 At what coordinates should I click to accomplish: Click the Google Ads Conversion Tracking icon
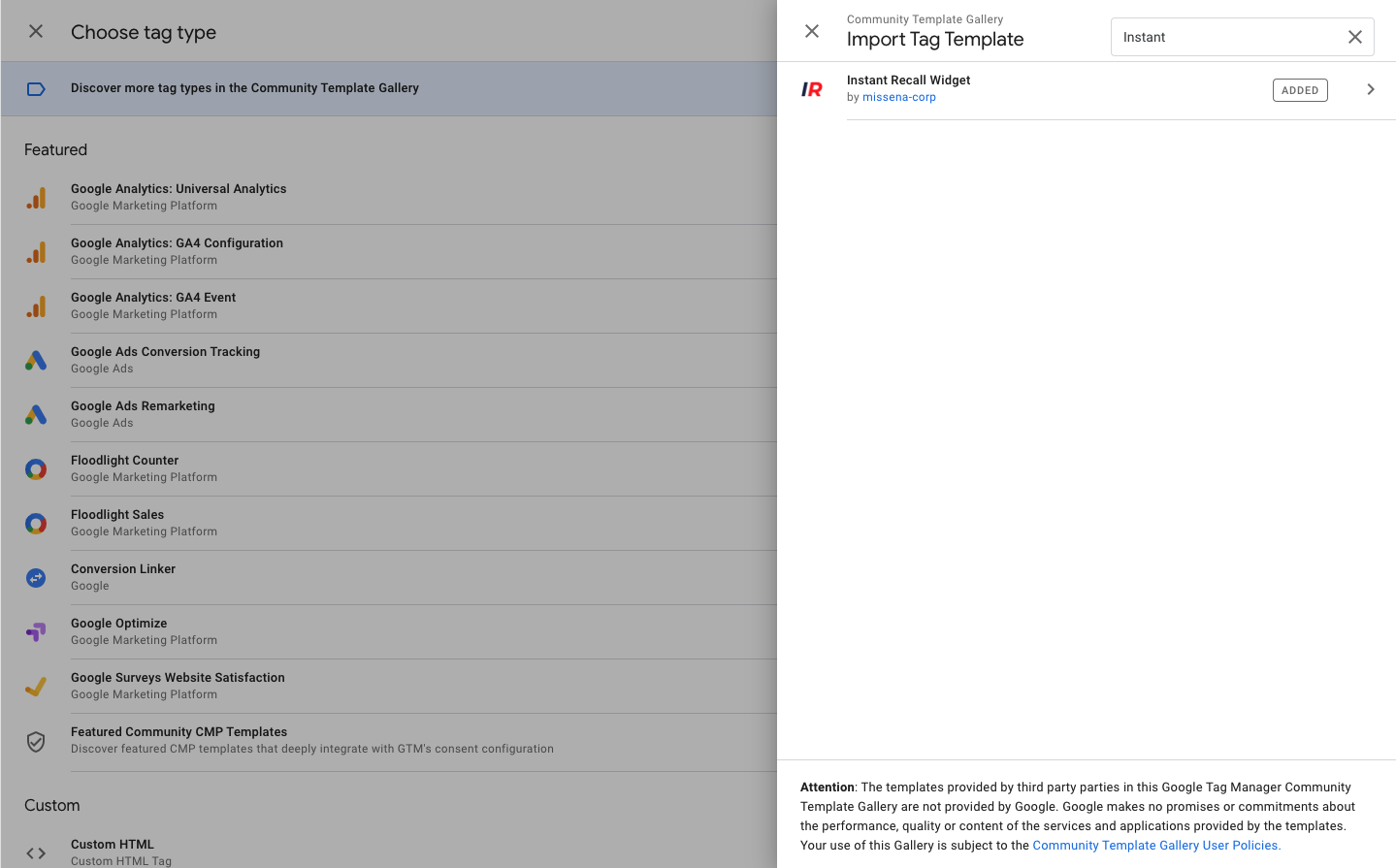tap(36, 361)
